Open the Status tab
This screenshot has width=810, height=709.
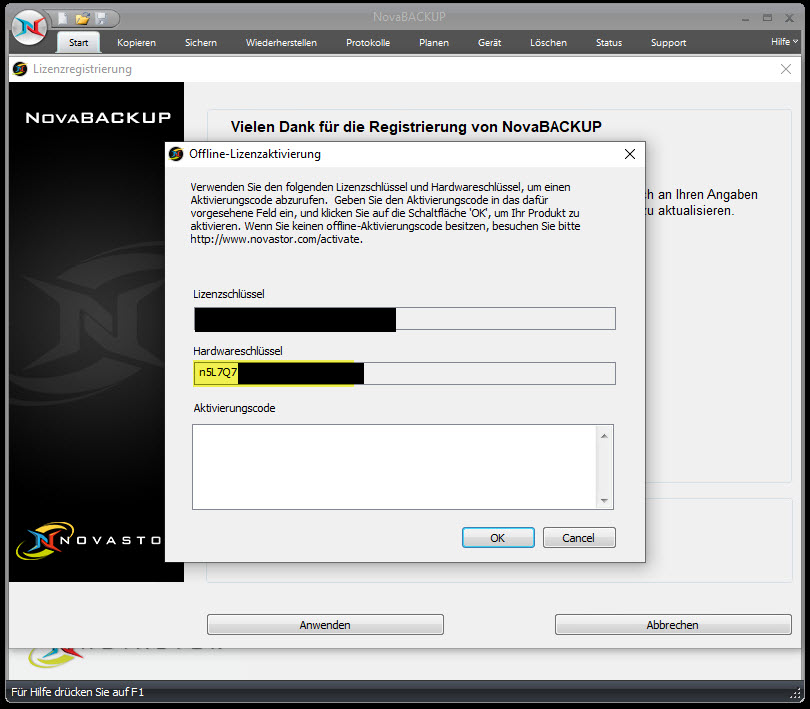[x=609, y=42]
